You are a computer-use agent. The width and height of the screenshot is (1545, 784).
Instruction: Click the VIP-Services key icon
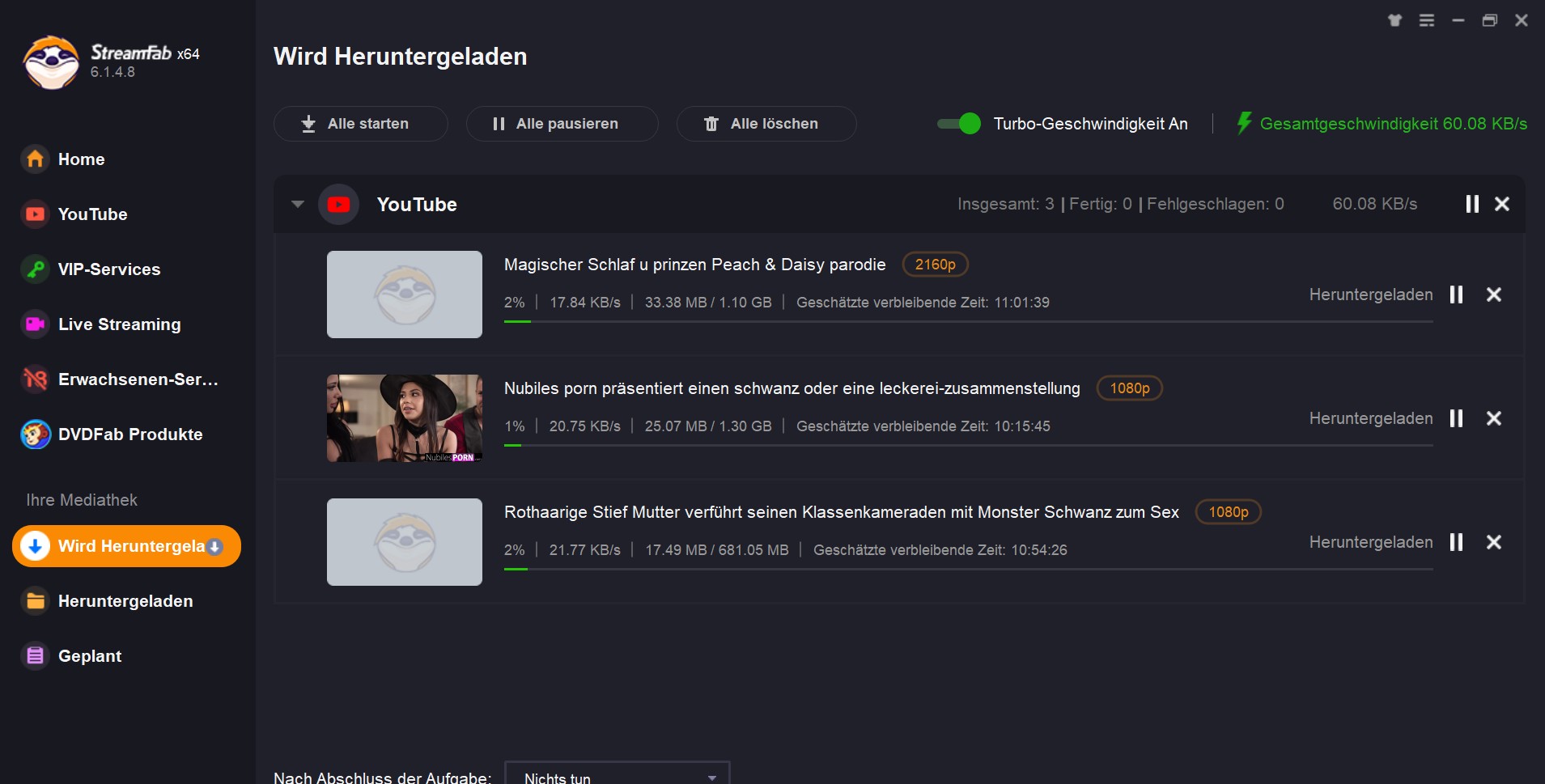pos(35,269)
